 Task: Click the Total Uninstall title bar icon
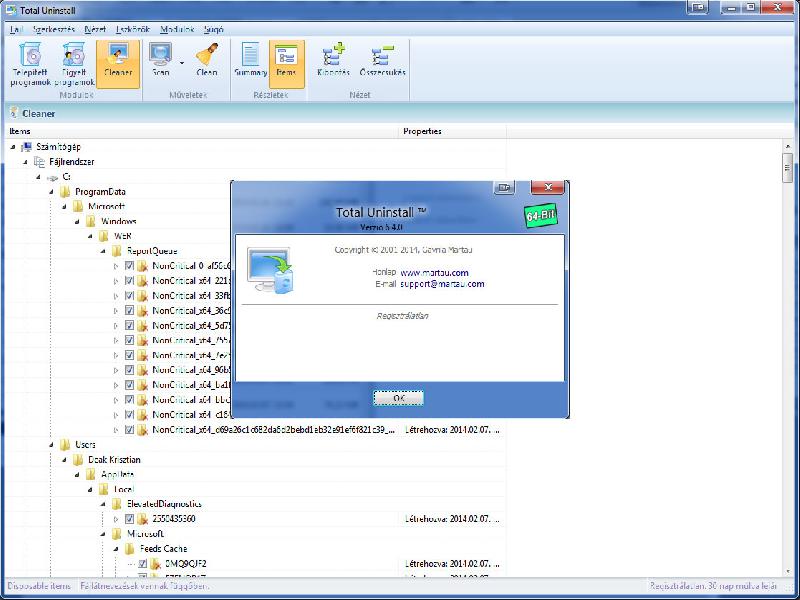pyautogui.click(x=11, y=10)
